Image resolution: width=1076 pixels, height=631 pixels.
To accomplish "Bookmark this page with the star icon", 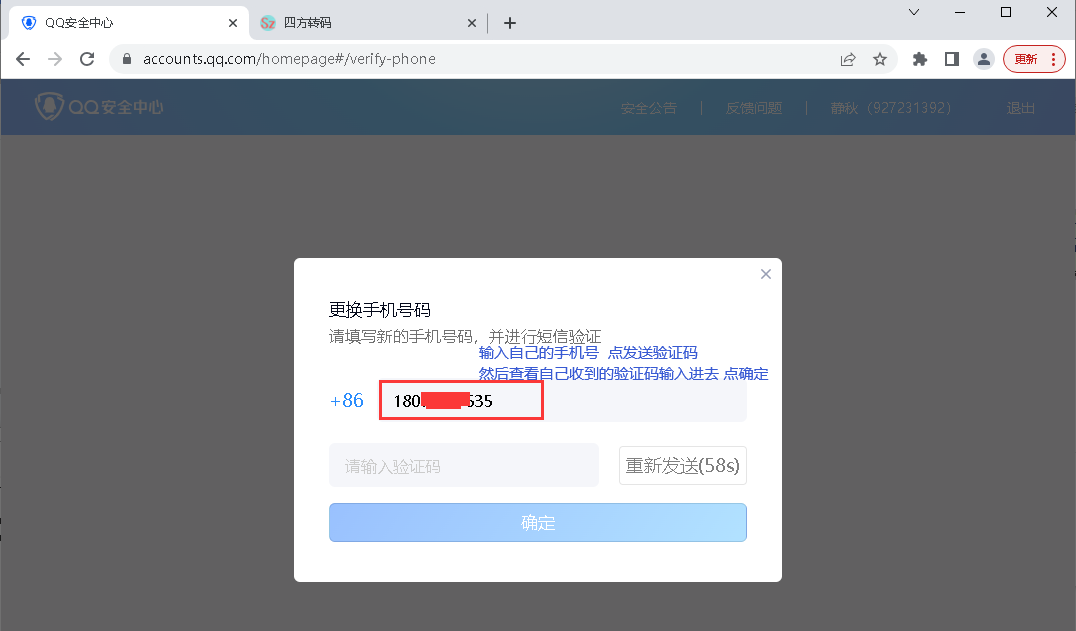I will point(880,59).
